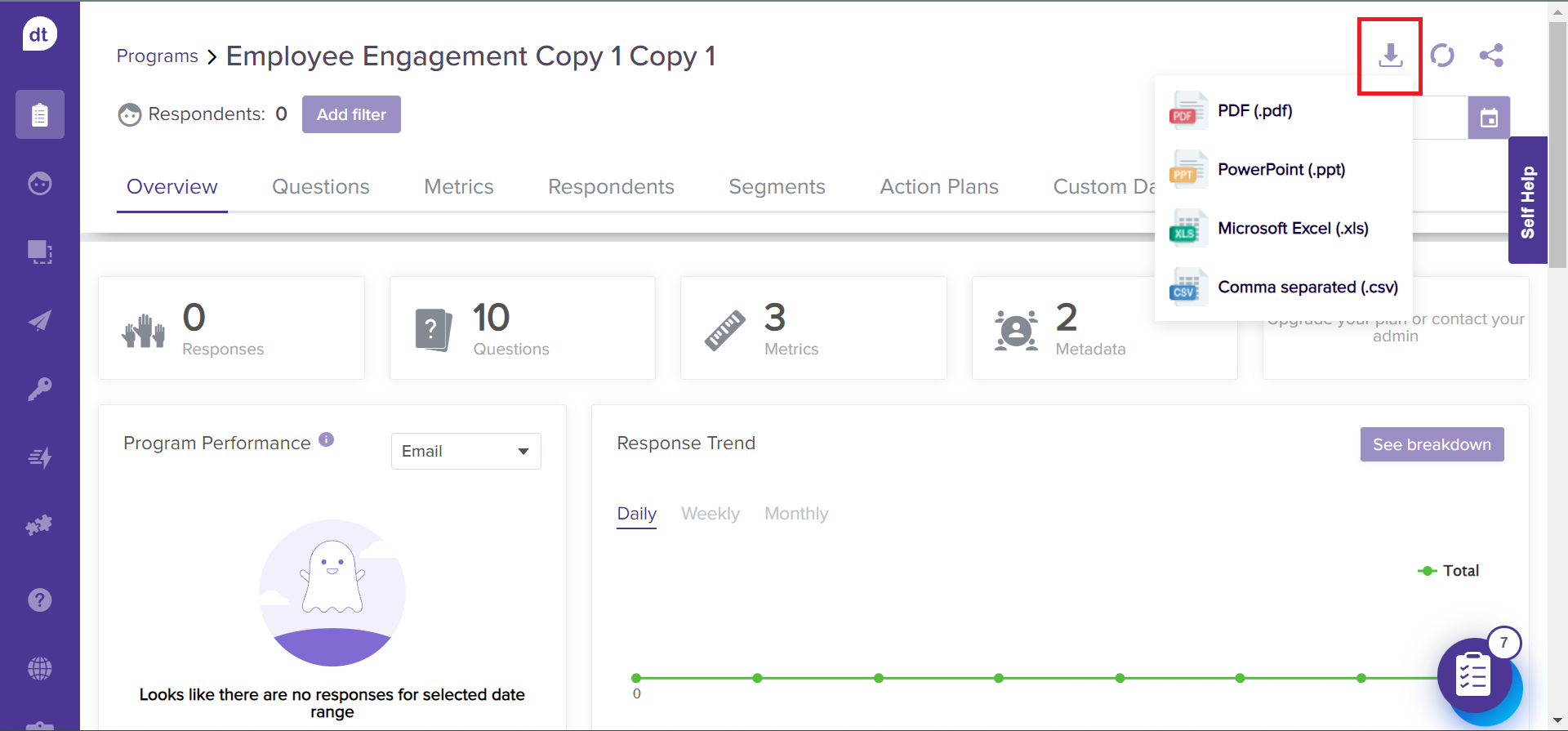Open the share icon
1568x731 pixels.
tap(1491, 56)
